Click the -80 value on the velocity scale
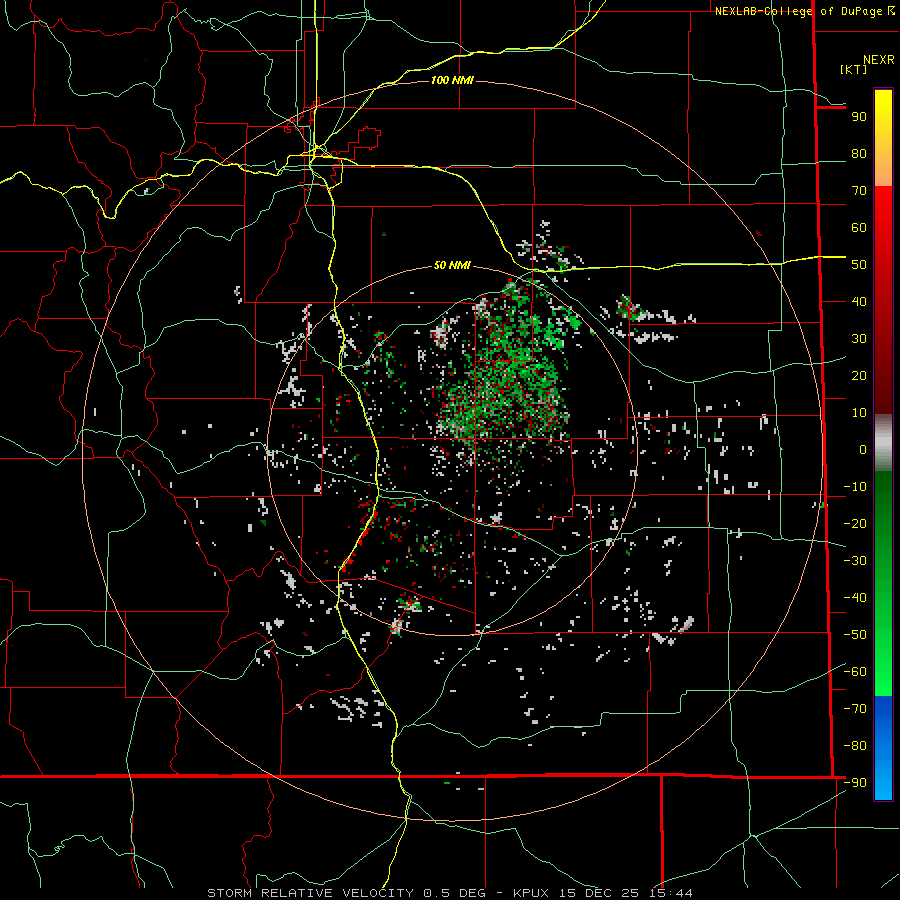The height and width of the screenshot is (900, 900). [855, 746]
